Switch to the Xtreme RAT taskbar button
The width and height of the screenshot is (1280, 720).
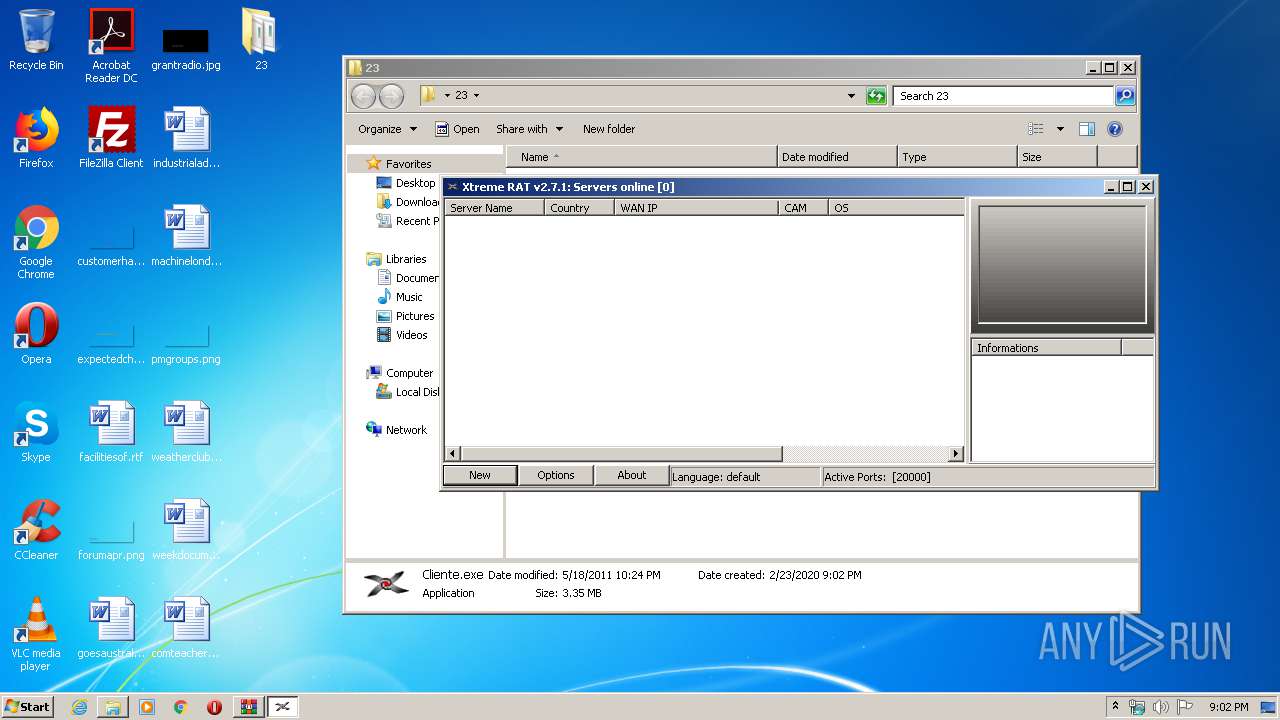[x=283, y=707]
